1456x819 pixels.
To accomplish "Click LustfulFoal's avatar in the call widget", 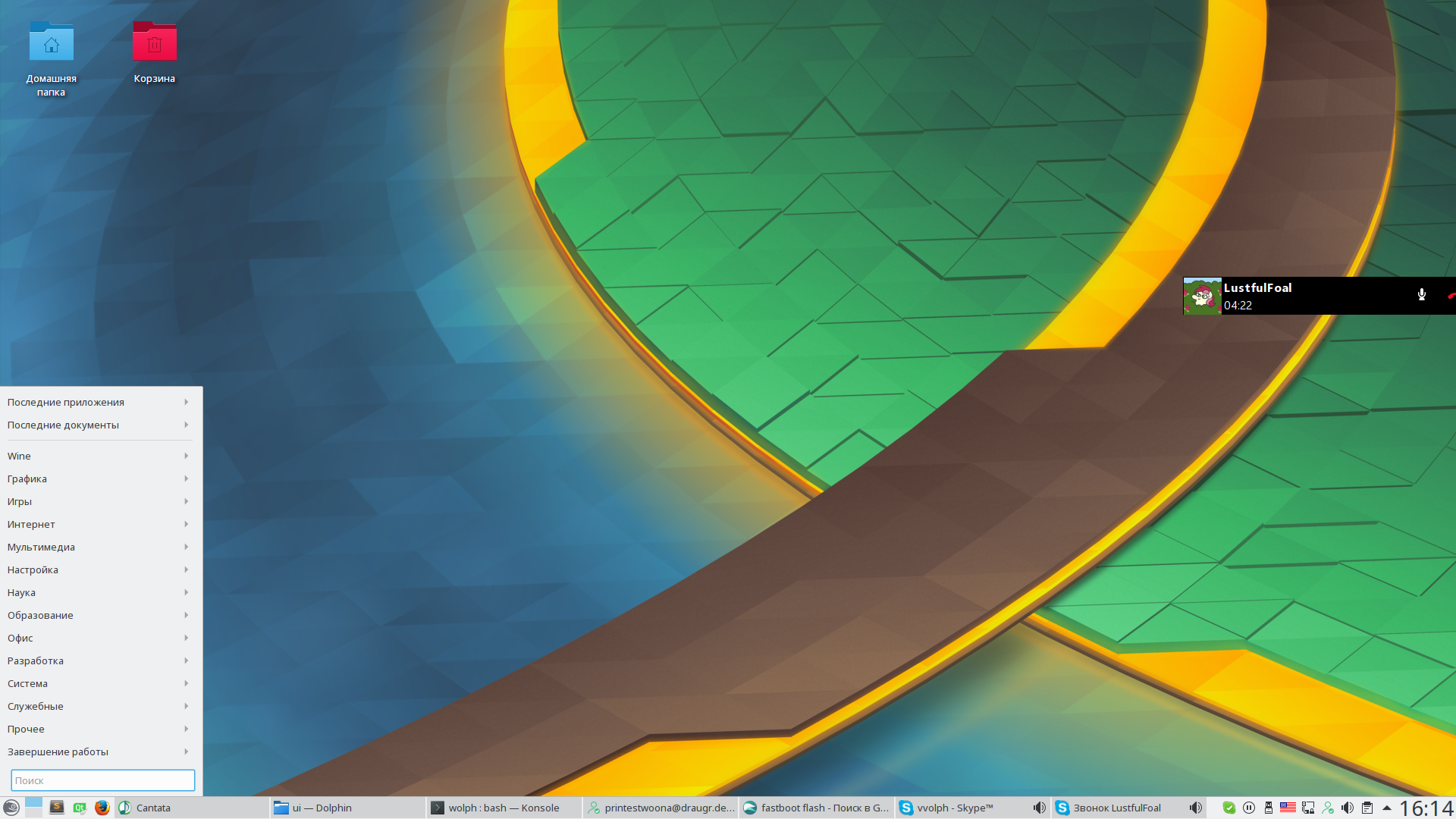I will coord(1203,296).
